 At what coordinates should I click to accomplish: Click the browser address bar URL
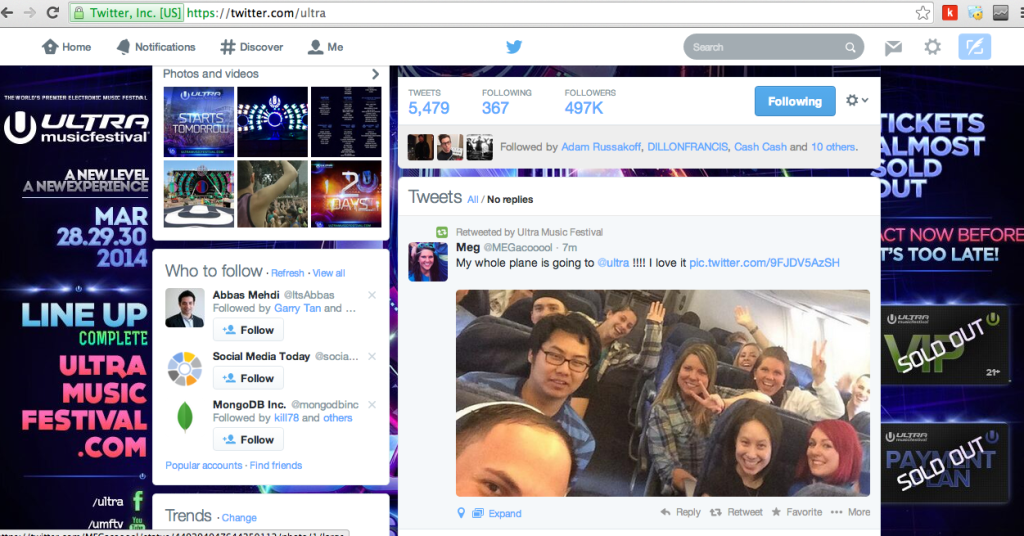pos(255,13)
